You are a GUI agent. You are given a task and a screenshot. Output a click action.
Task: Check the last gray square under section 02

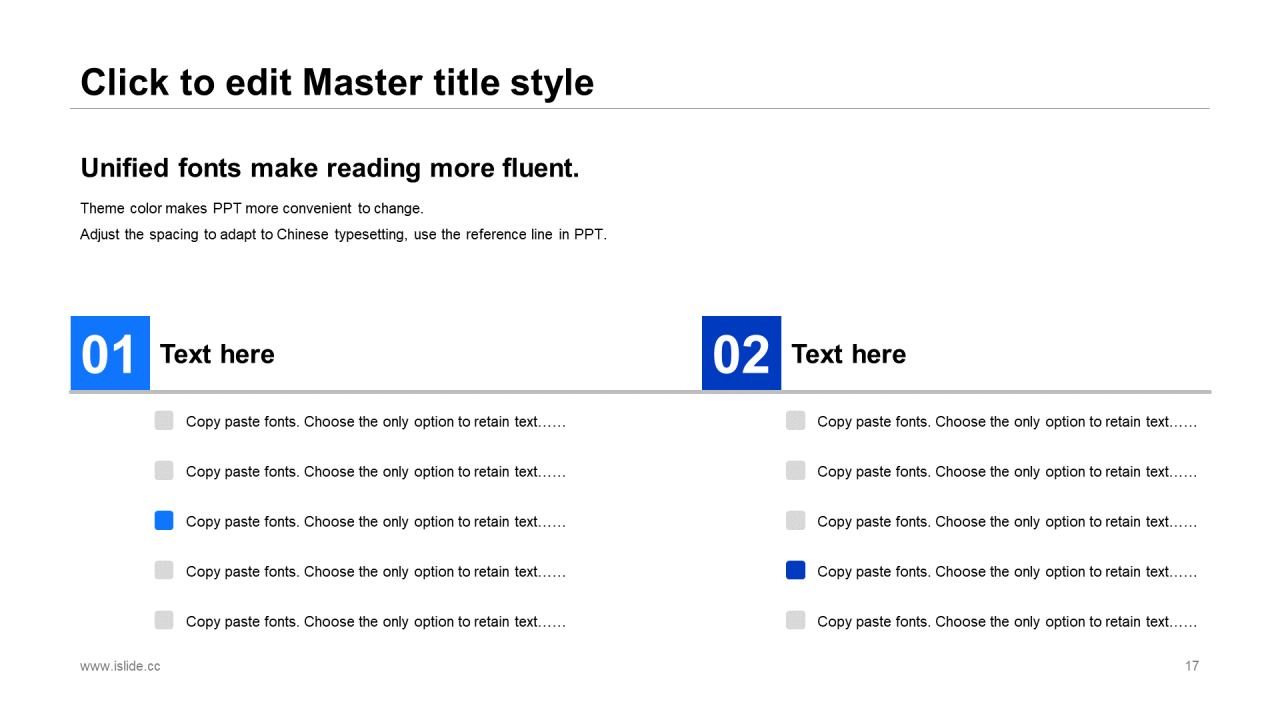[x=795, y=620]
